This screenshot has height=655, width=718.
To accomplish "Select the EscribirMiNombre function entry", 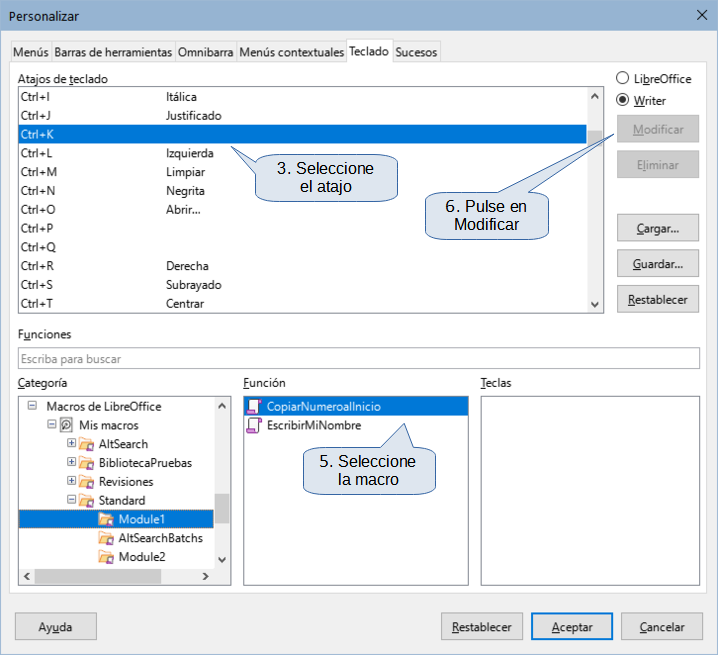I will 356,425.
